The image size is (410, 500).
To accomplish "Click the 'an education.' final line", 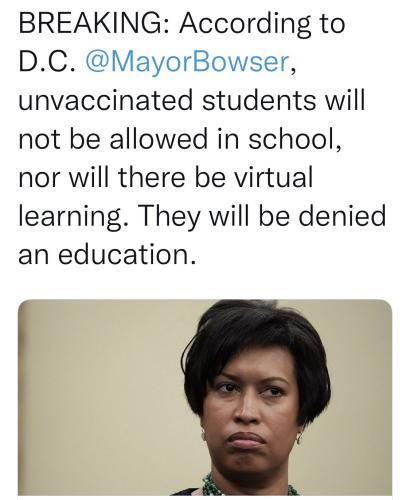I will click(107, 254).
